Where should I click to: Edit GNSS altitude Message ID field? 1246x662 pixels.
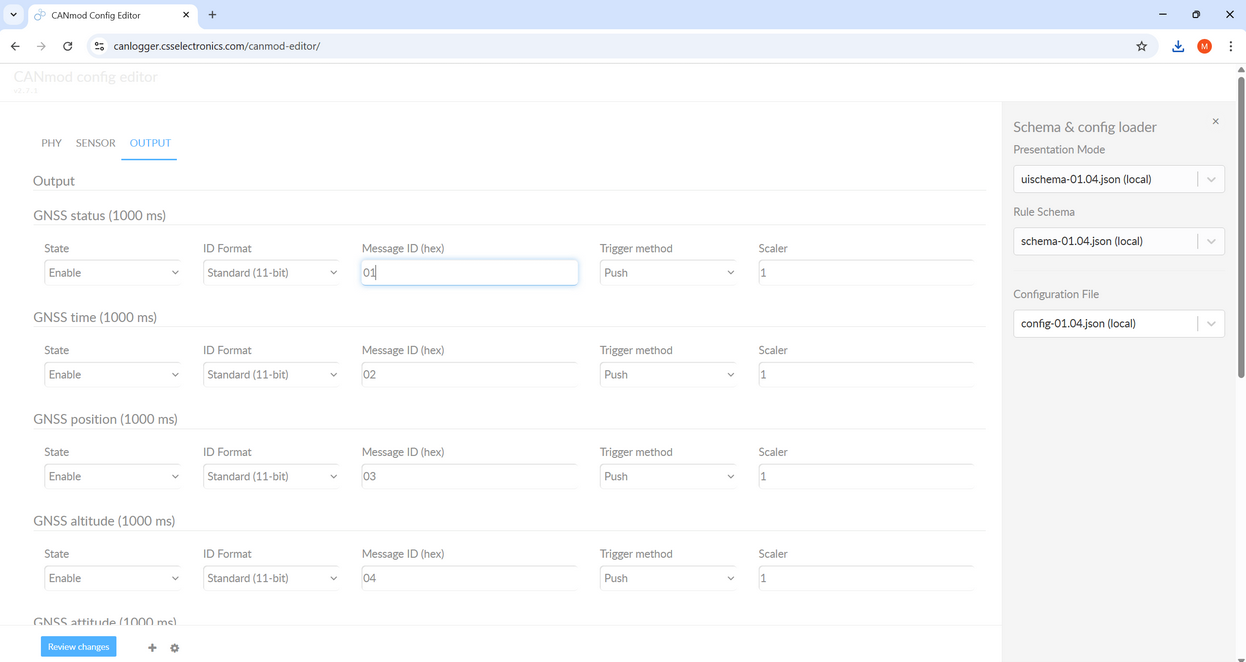click(469, 578)
